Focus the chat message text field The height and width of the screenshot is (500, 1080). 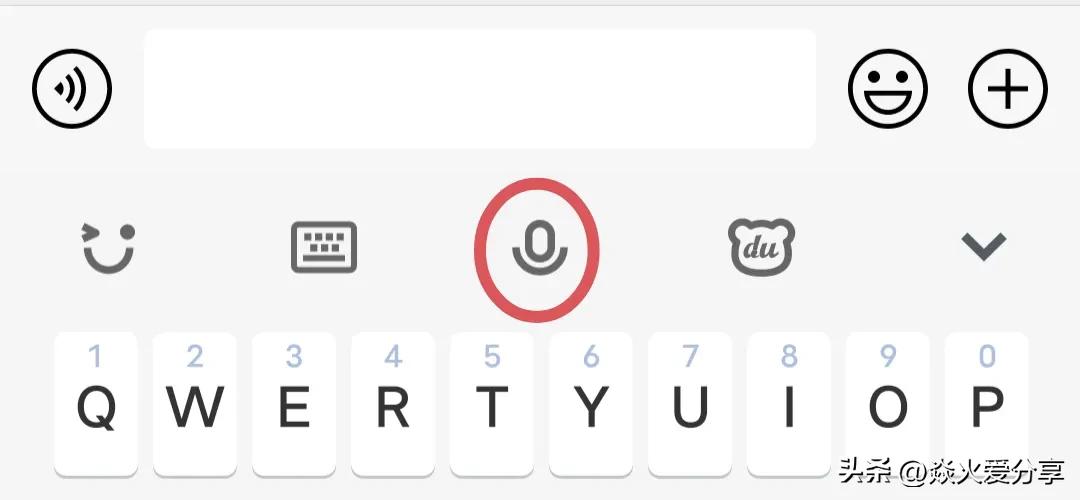[480, 89]
